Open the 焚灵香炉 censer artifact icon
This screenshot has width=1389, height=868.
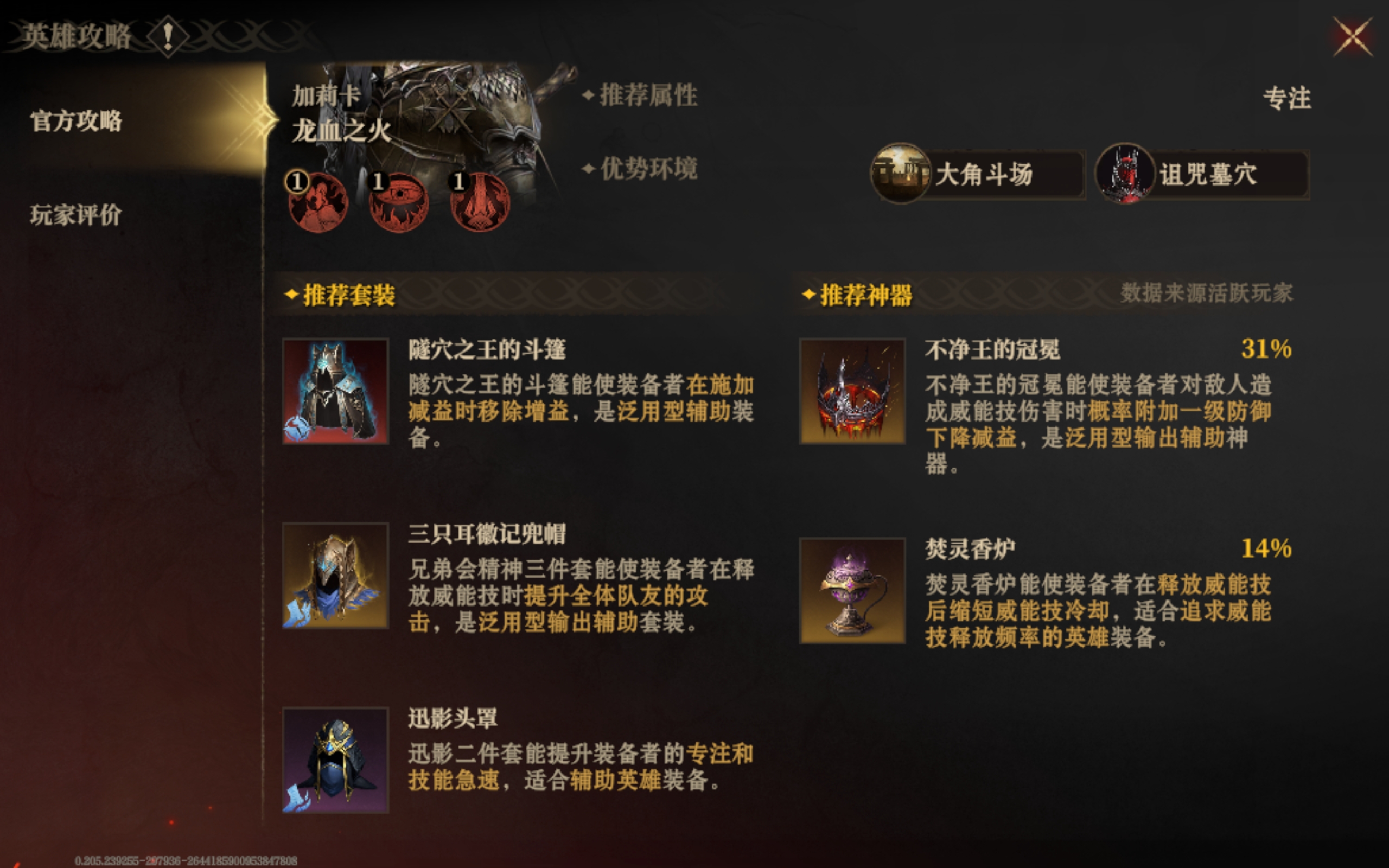point(852,590)
